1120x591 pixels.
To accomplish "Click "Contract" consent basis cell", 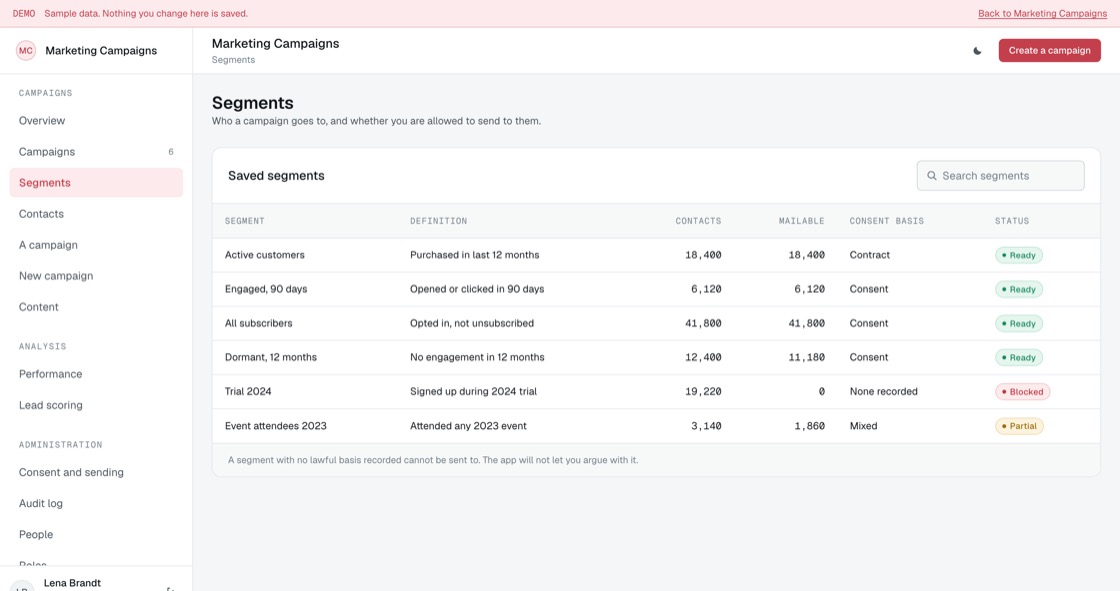I will point(869,255).
